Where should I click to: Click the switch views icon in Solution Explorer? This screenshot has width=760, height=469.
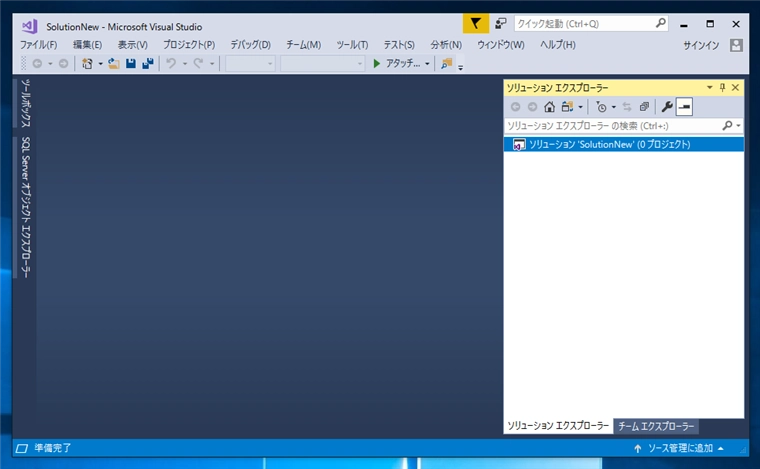pos(567,107)
